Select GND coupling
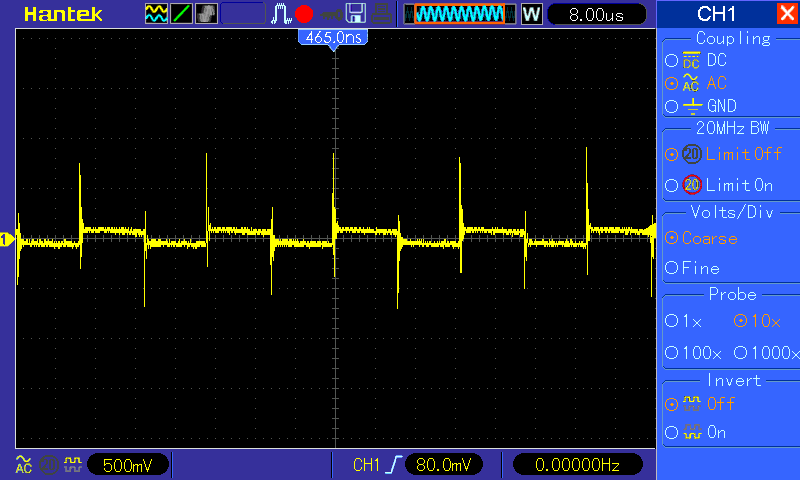 point(701,106)
